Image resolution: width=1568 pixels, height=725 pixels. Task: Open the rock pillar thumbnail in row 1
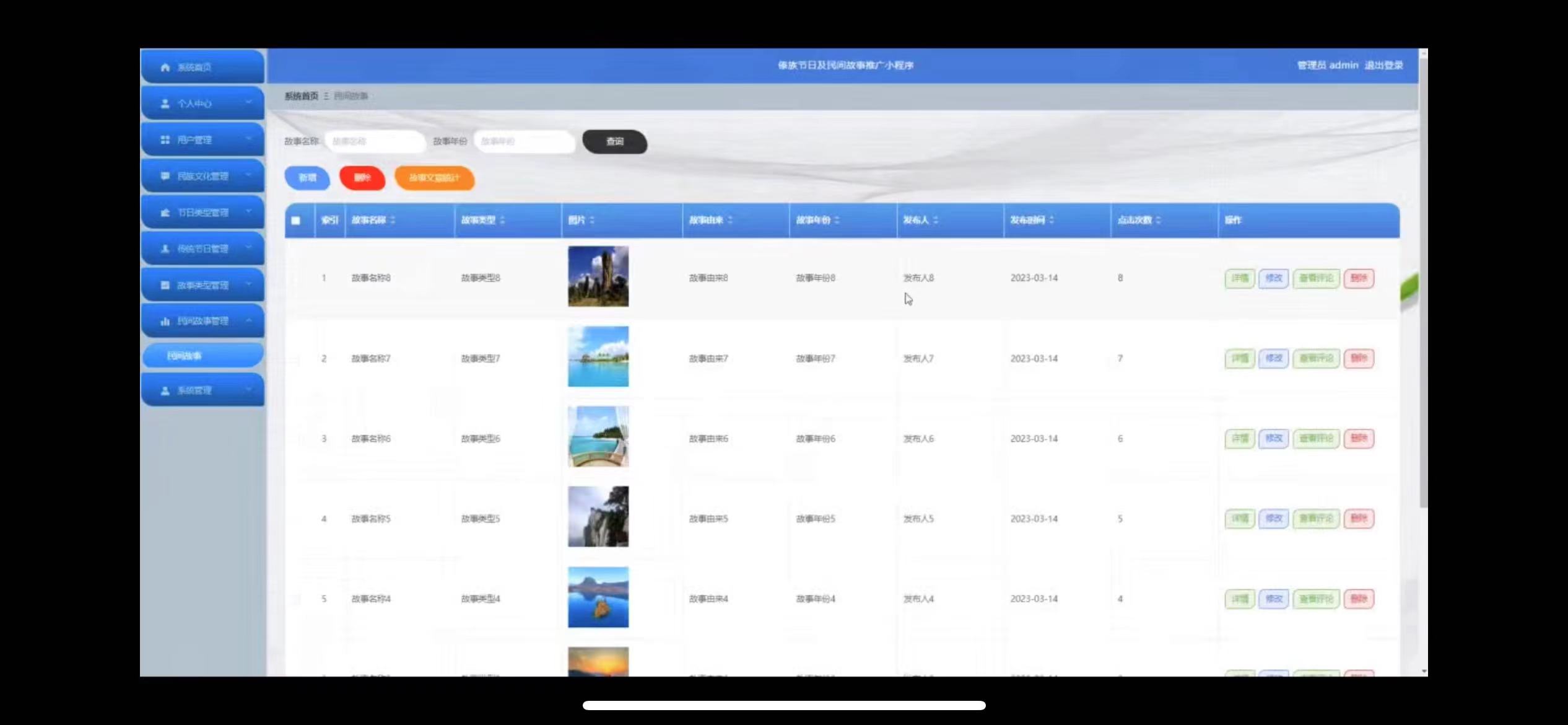(598, 276)
